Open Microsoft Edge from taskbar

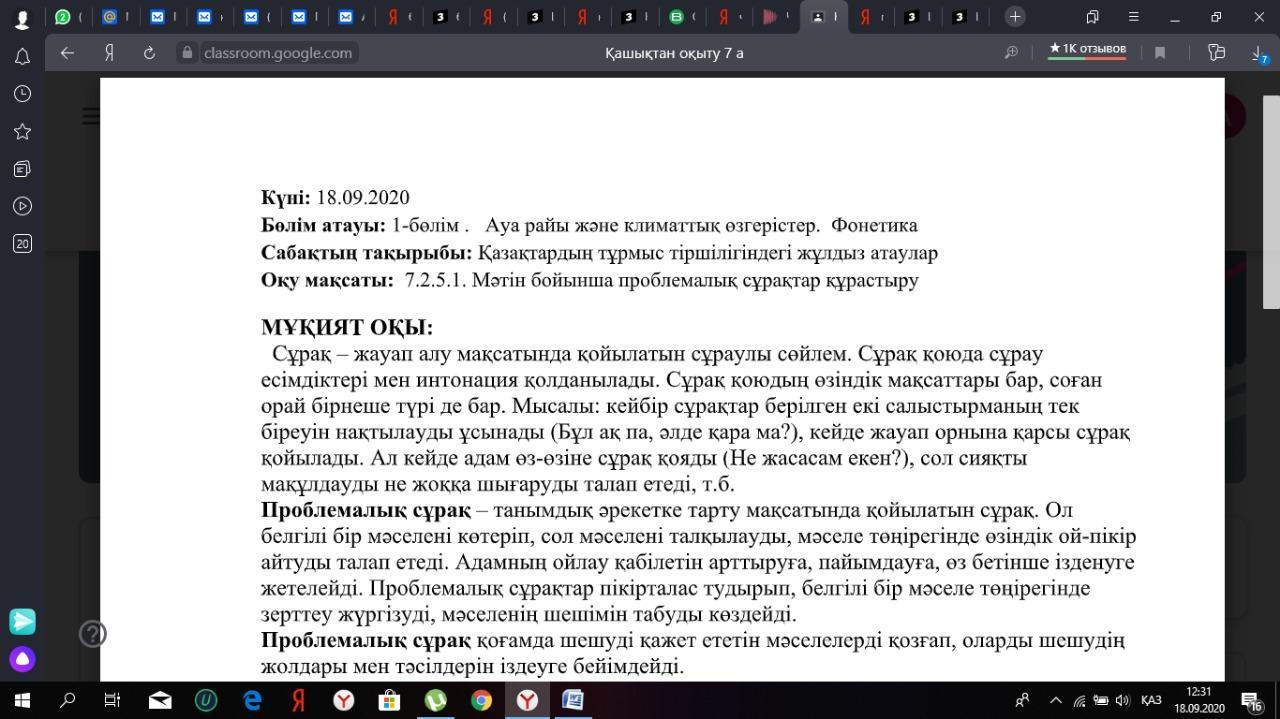(252, 700)
